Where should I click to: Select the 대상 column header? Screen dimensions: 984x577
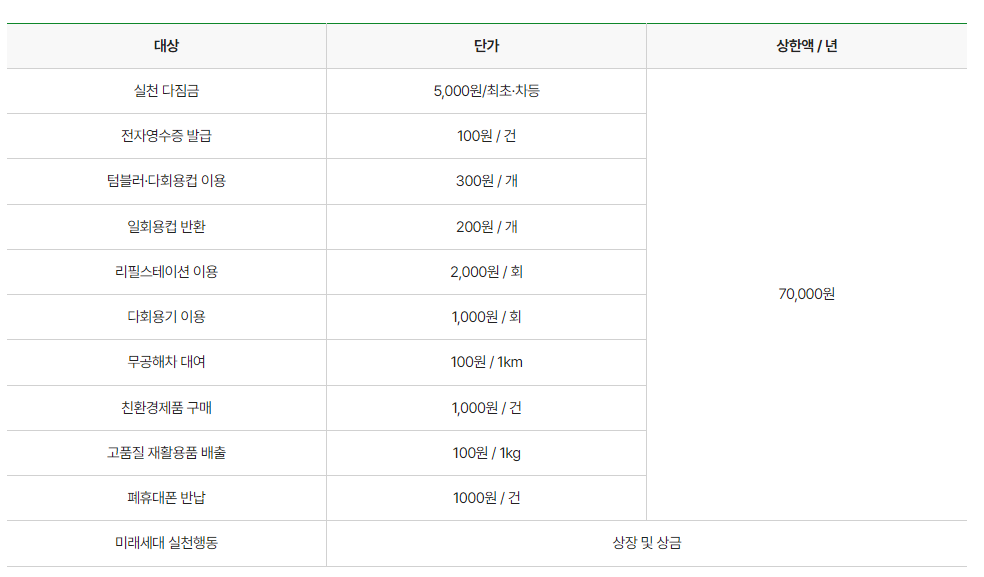point(166,46)
